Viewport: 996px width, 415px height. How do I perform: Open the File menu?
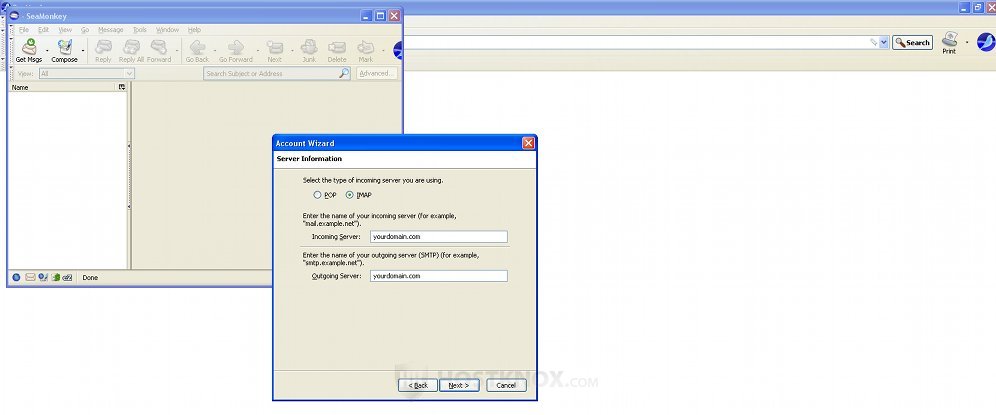pos(24,30)
